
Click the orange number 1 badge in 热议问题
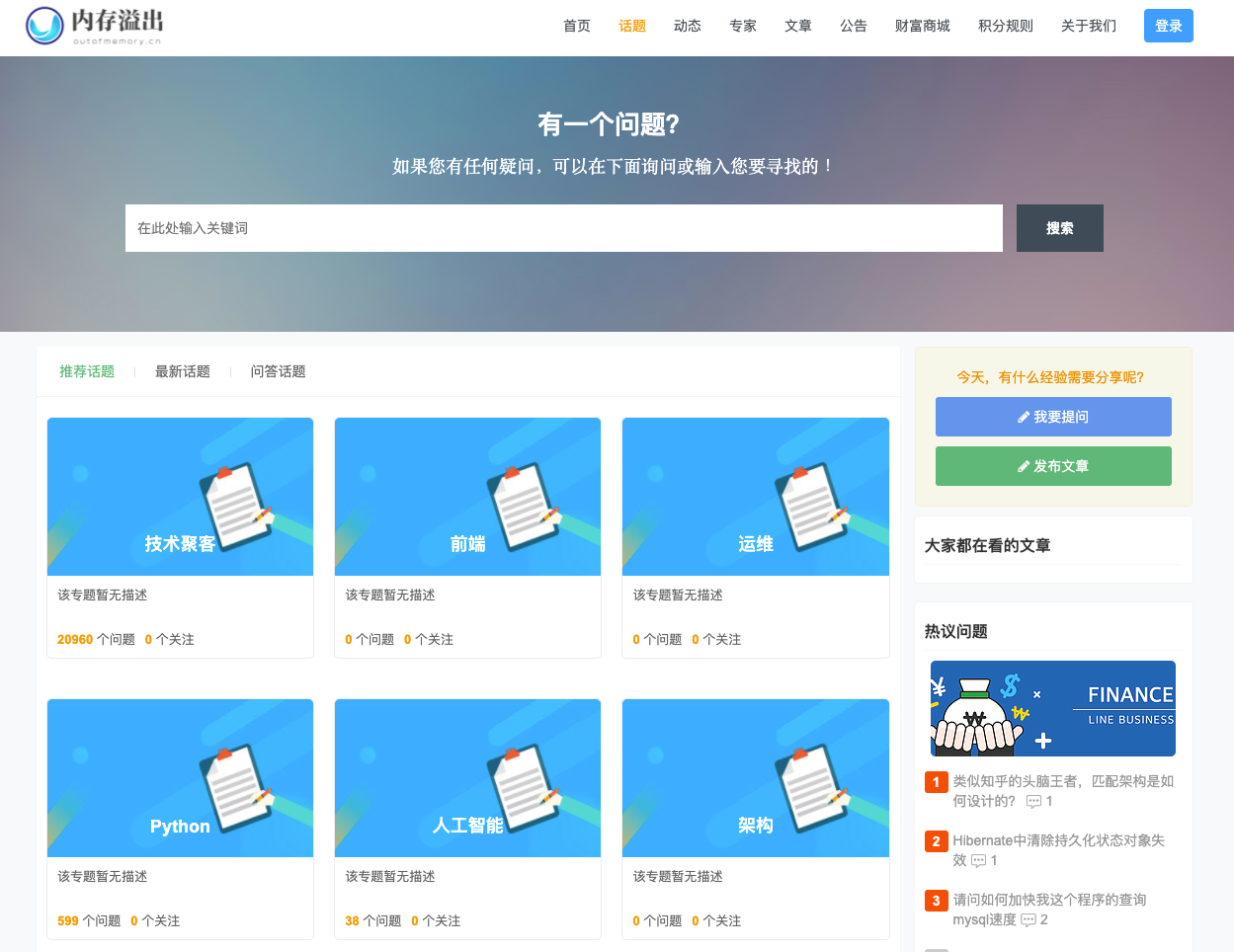point(936,782)
